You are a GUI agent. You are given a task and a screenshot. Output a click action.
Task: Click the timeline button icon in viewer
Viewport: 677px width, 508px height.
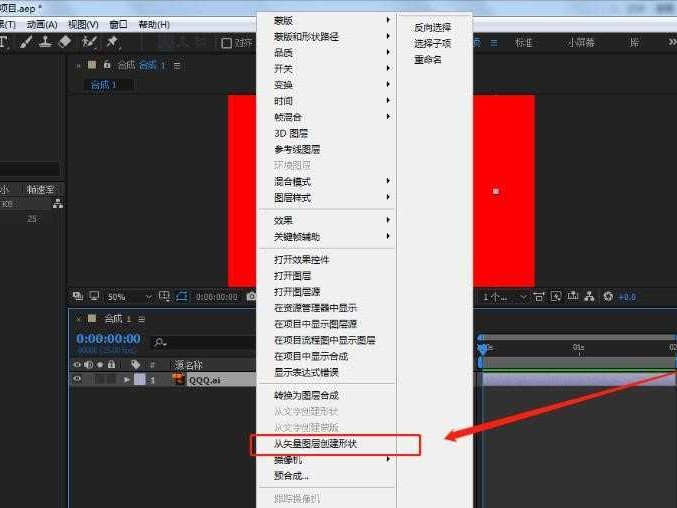pyautogui.click(x=573, y=296)
